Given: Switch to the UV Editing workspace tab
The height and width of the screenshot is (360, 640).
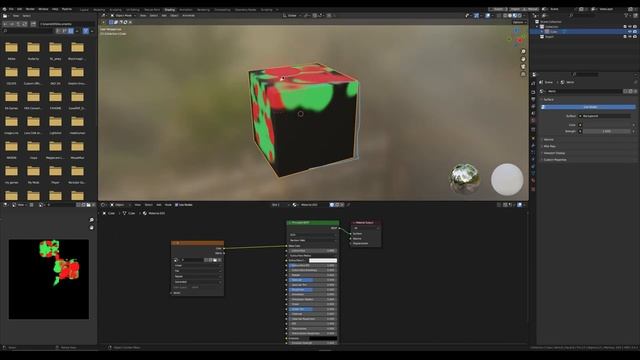Looking at the screenshot, I should pyautogui.click(x=132, y=9).
